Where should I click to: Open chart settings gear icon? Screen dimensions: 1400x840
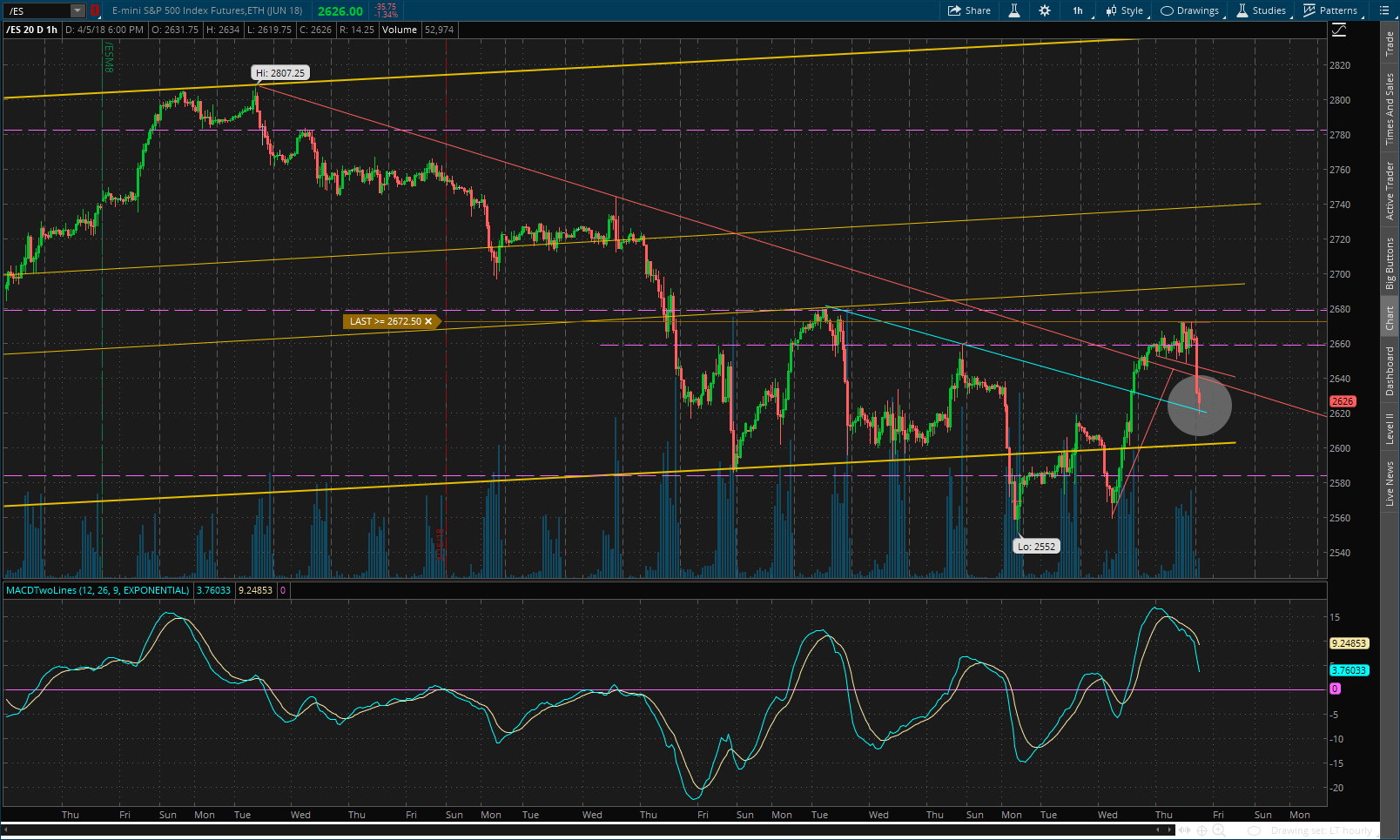[1045, 10]
